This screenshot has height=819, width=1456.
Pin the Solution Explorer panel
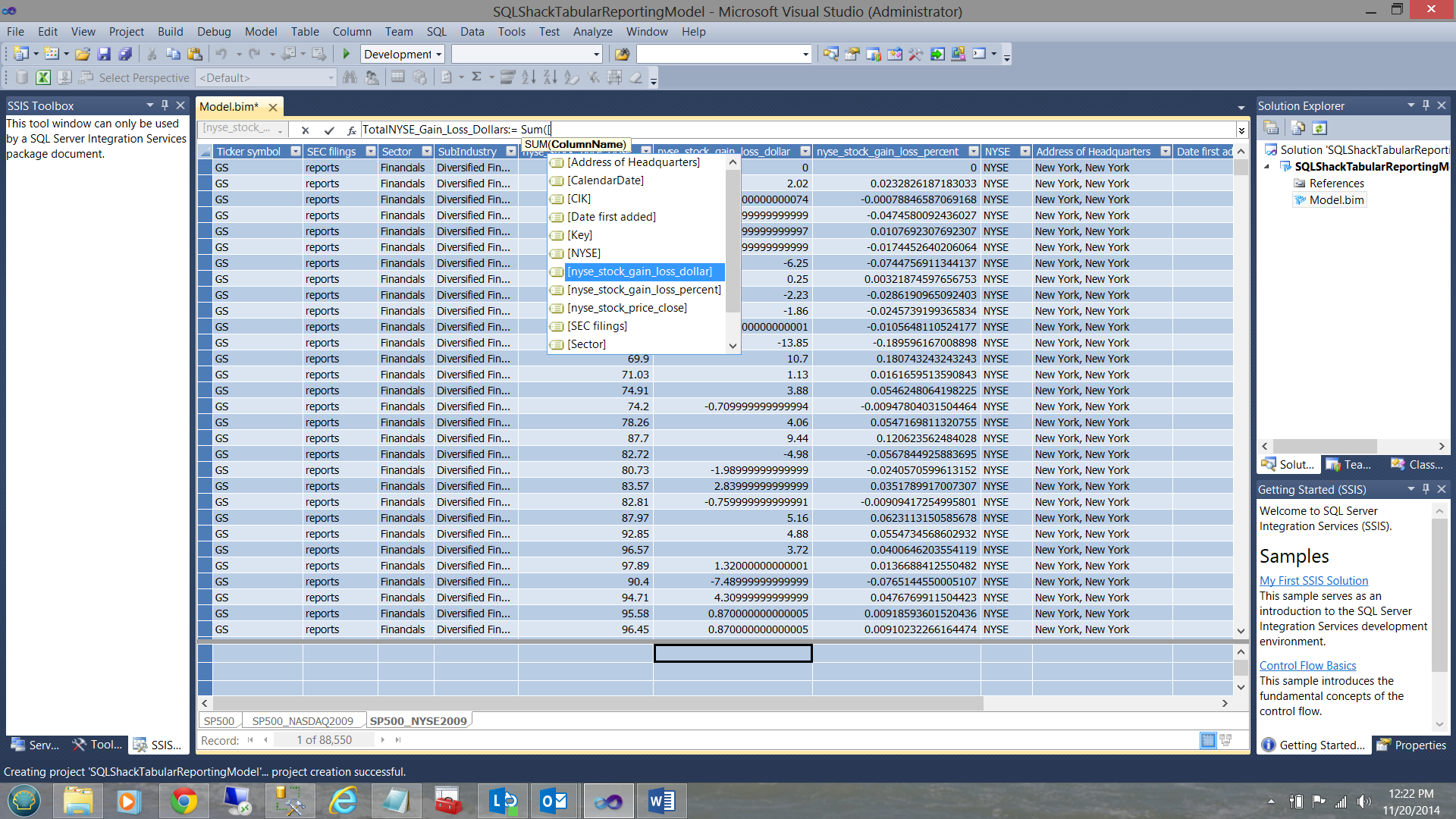coord(1426,105)
